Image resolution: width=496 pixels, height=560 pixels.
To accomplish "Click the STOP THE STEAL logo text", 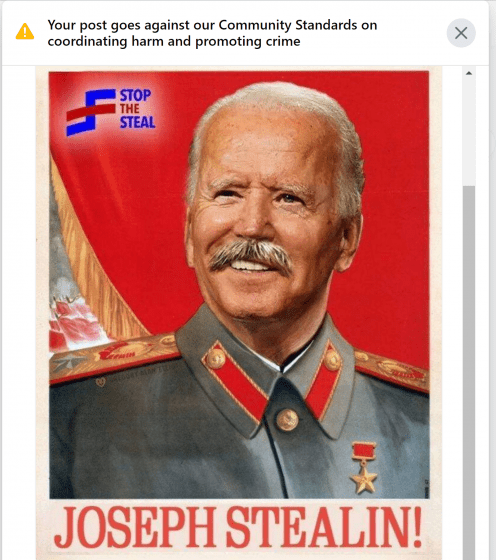I will click(x=137, y=109).
